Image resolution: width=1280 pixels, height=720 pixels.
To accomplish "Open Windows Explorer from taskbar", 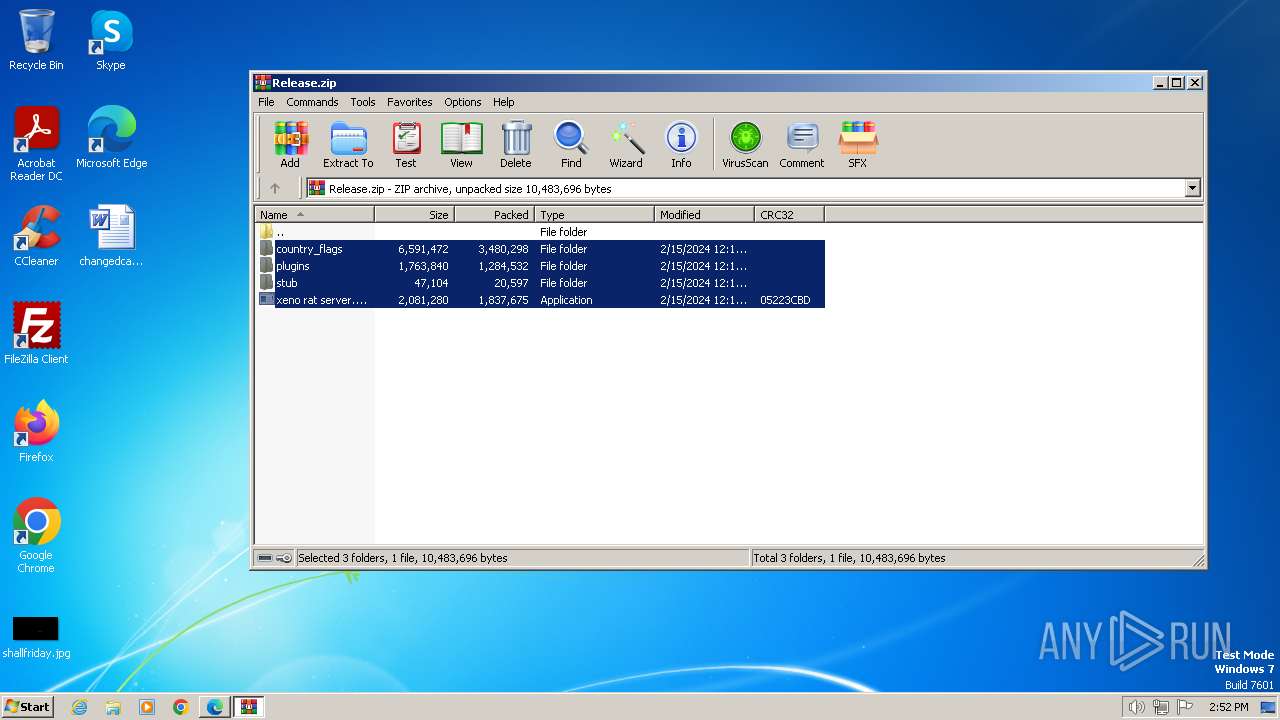I will pos(113,707).
